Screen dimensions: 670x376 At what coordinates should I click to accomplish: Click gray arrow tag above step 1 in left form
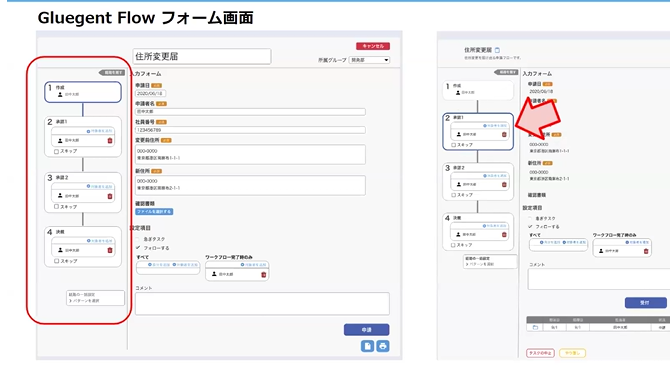coord(112,73)
